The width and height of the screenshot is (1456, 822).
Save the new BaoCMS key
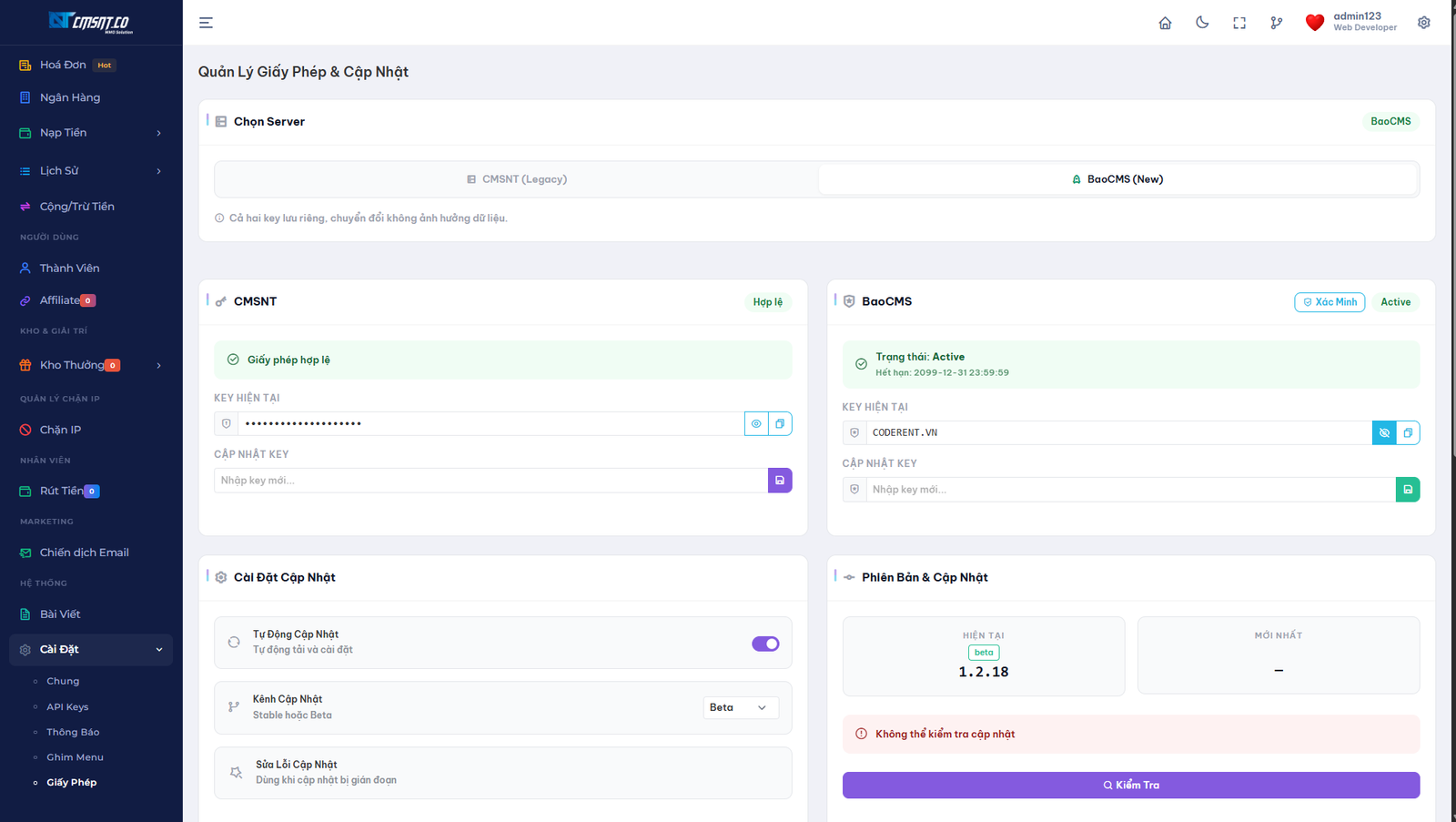(1408, 490)
